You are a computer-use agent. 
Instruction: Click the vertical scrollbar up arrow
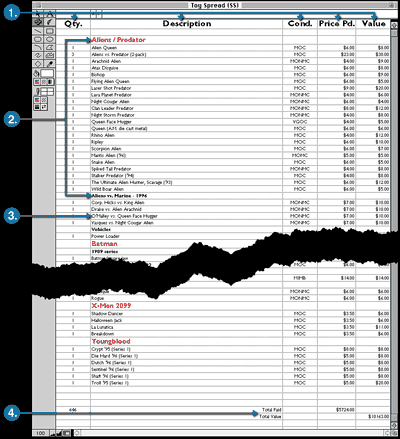[394, 26]
